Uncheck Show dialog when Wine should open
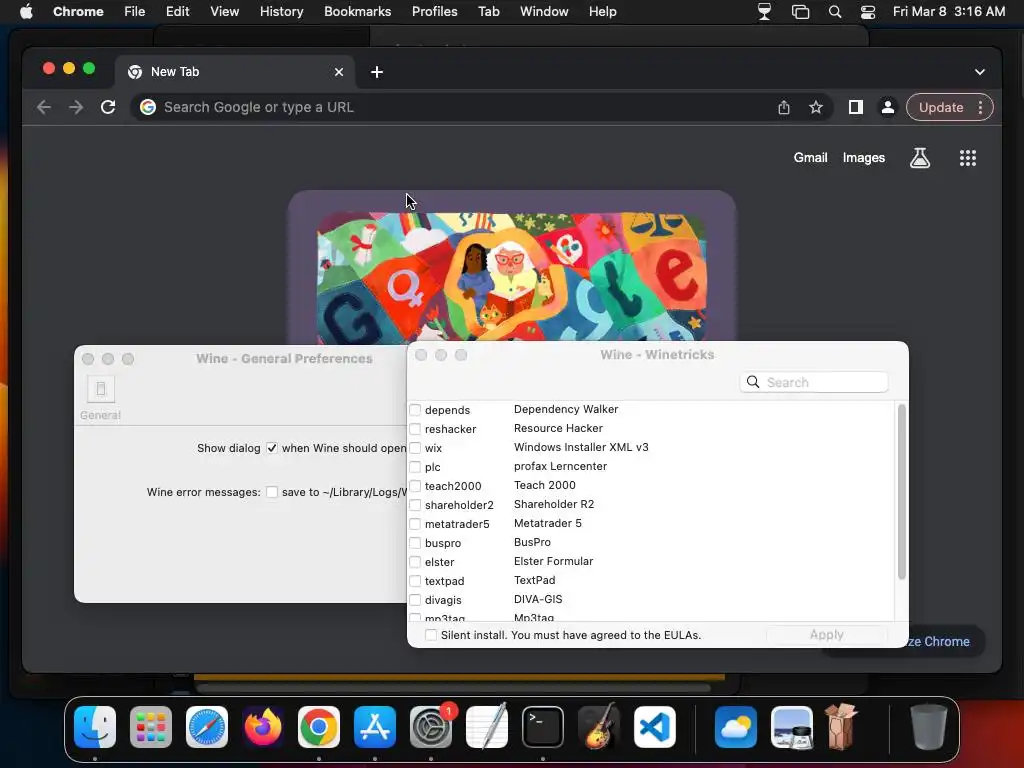Viewport: 1024px width, 768px height. click(272, 448)
